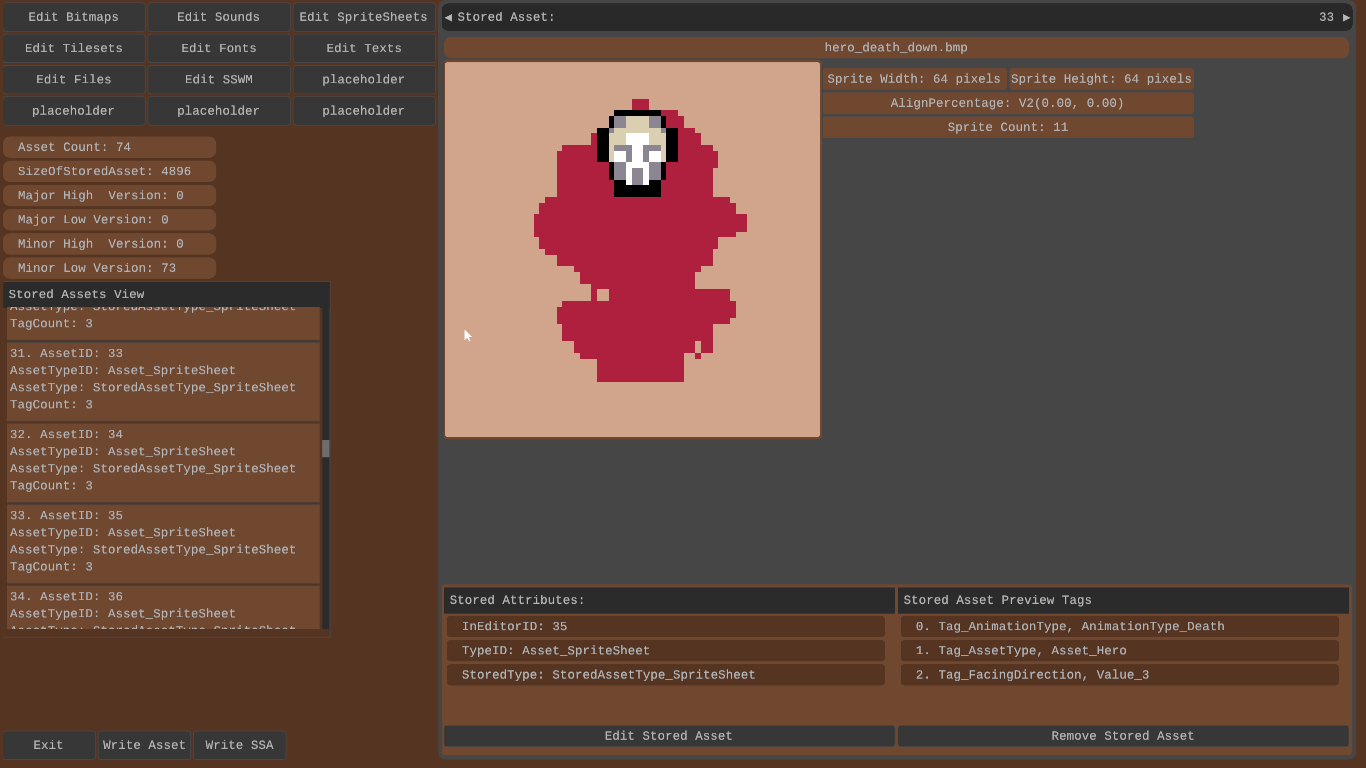Select Edit Fonts button
Image resolution: width=1366 pixels, height=768 pixels.
(x=218, y=48)
